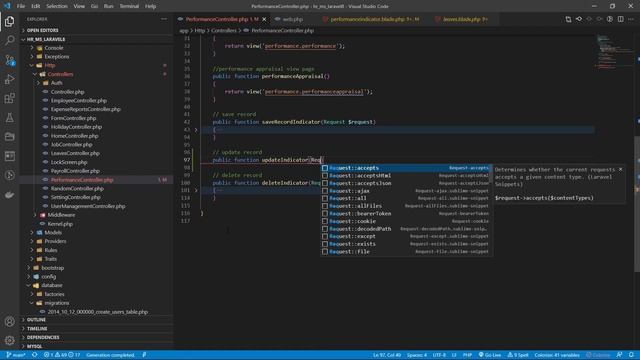
Task: Open PayrollController.php in explorer
Action: [75, 171]
